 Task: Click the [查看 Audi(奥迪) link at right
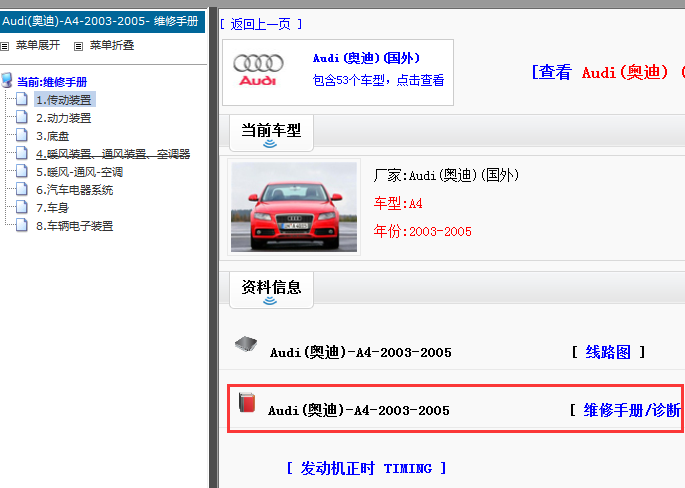[x=607, y=72]
